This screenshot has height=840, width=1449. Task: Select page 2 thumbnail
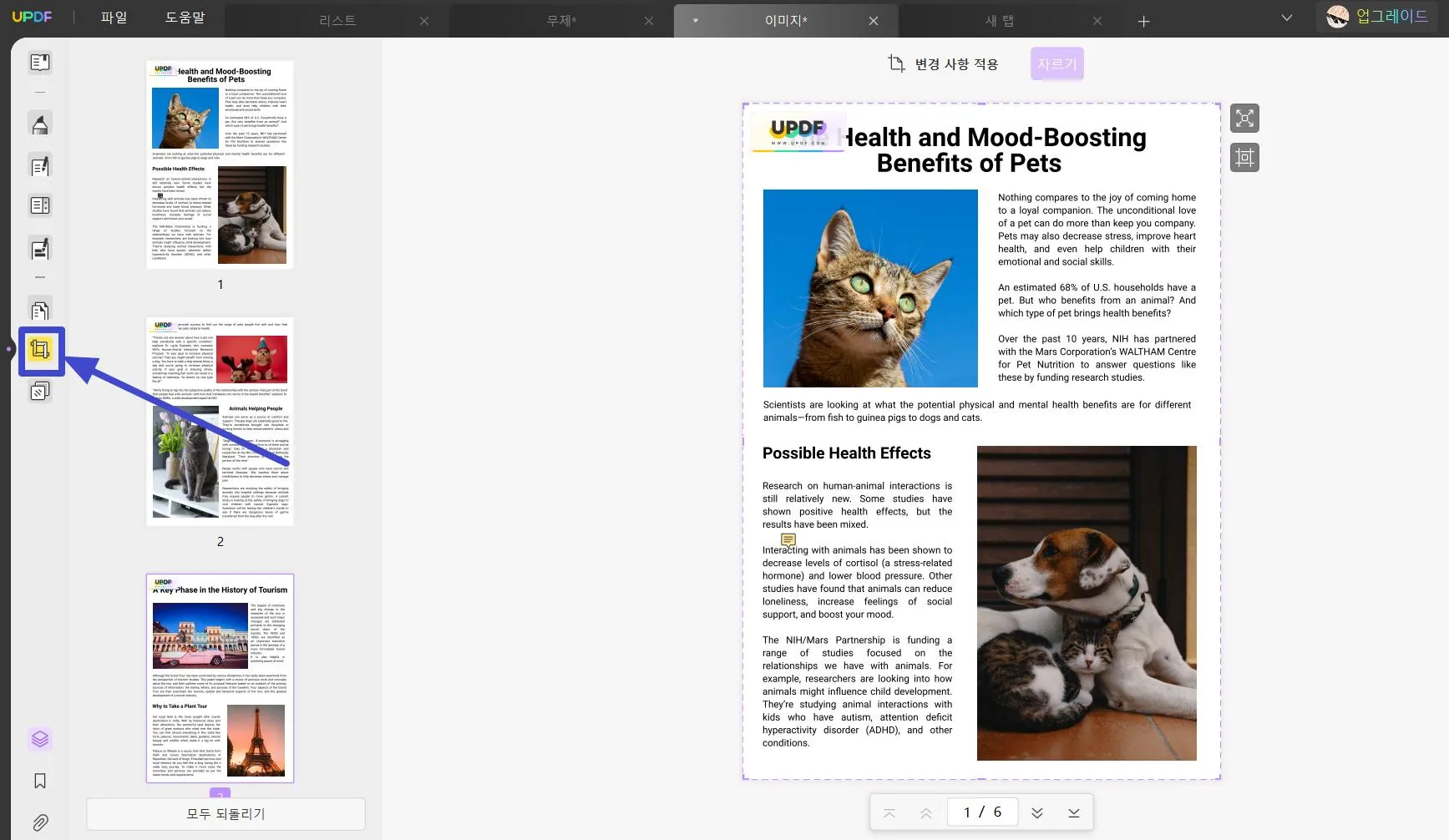coord(220,422)
